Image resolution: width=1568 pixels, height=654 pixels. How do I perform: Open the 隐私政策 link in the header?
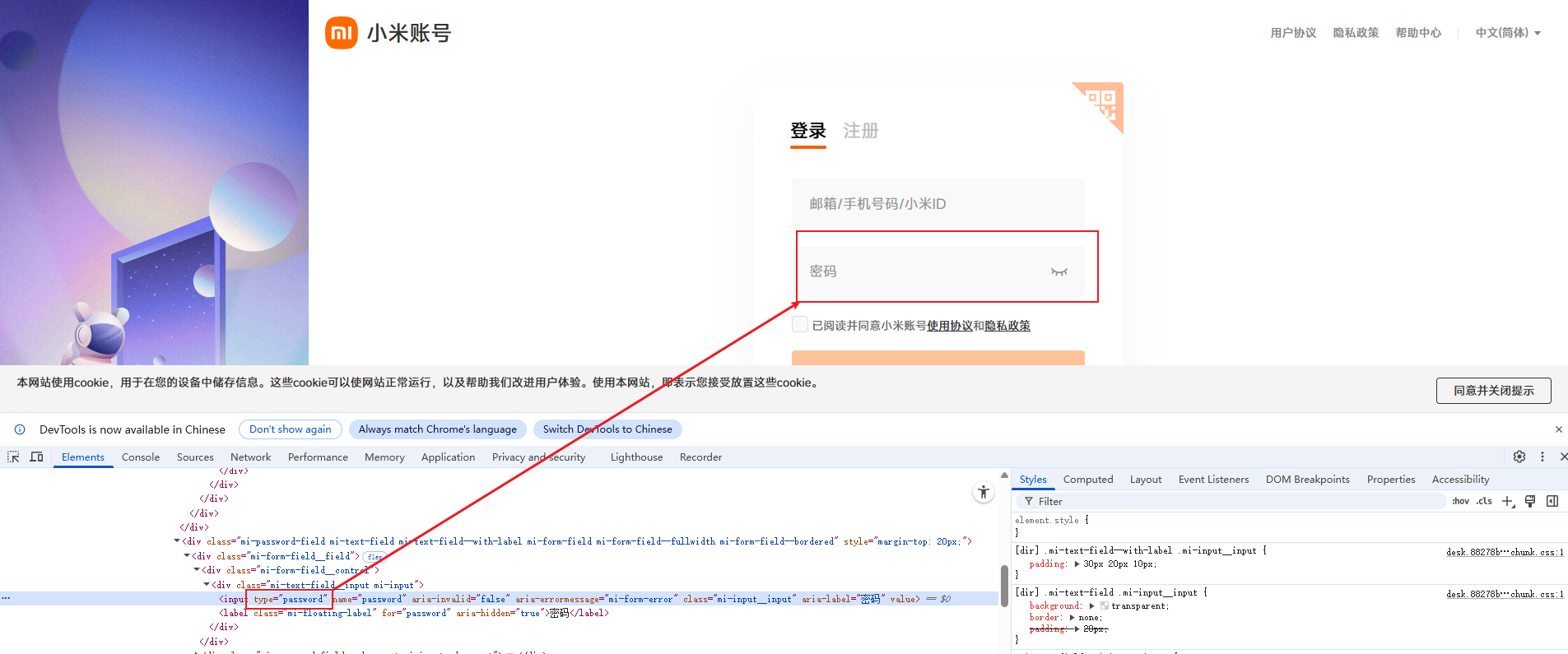click(x=1356, y=33)
